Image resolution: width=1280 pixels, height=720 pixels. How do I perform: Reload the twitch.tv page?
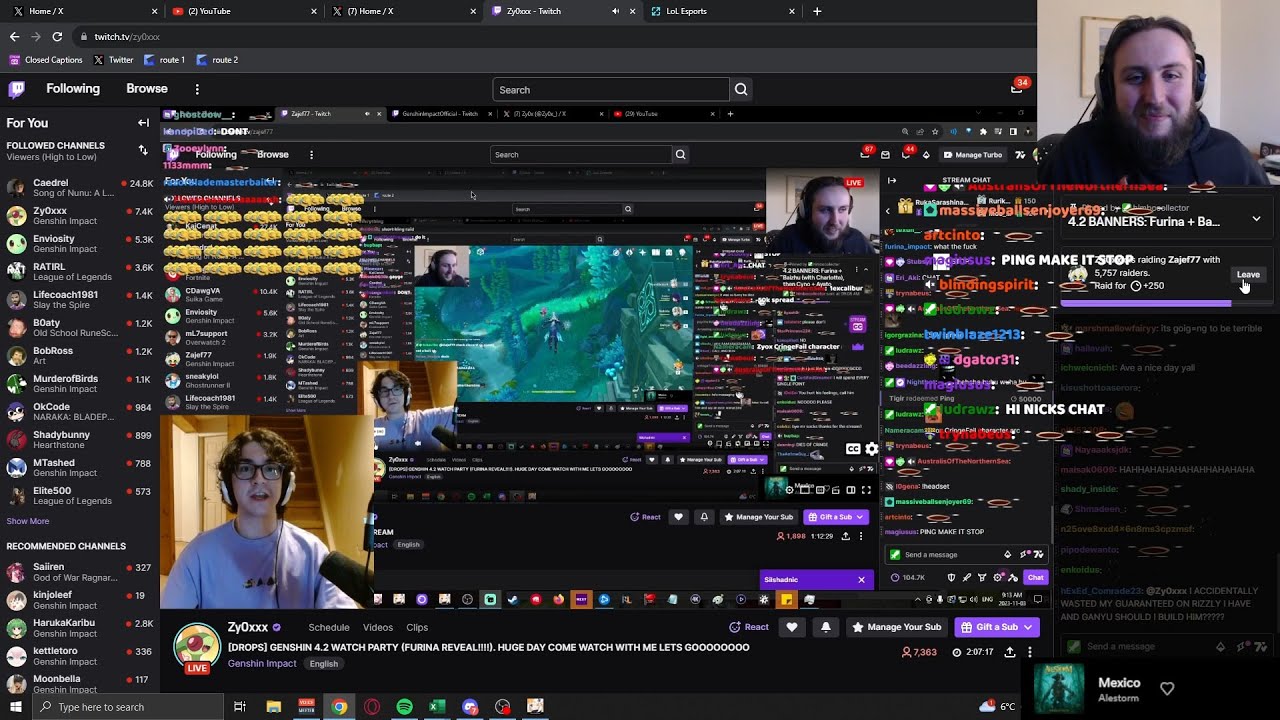pos(57,37)
